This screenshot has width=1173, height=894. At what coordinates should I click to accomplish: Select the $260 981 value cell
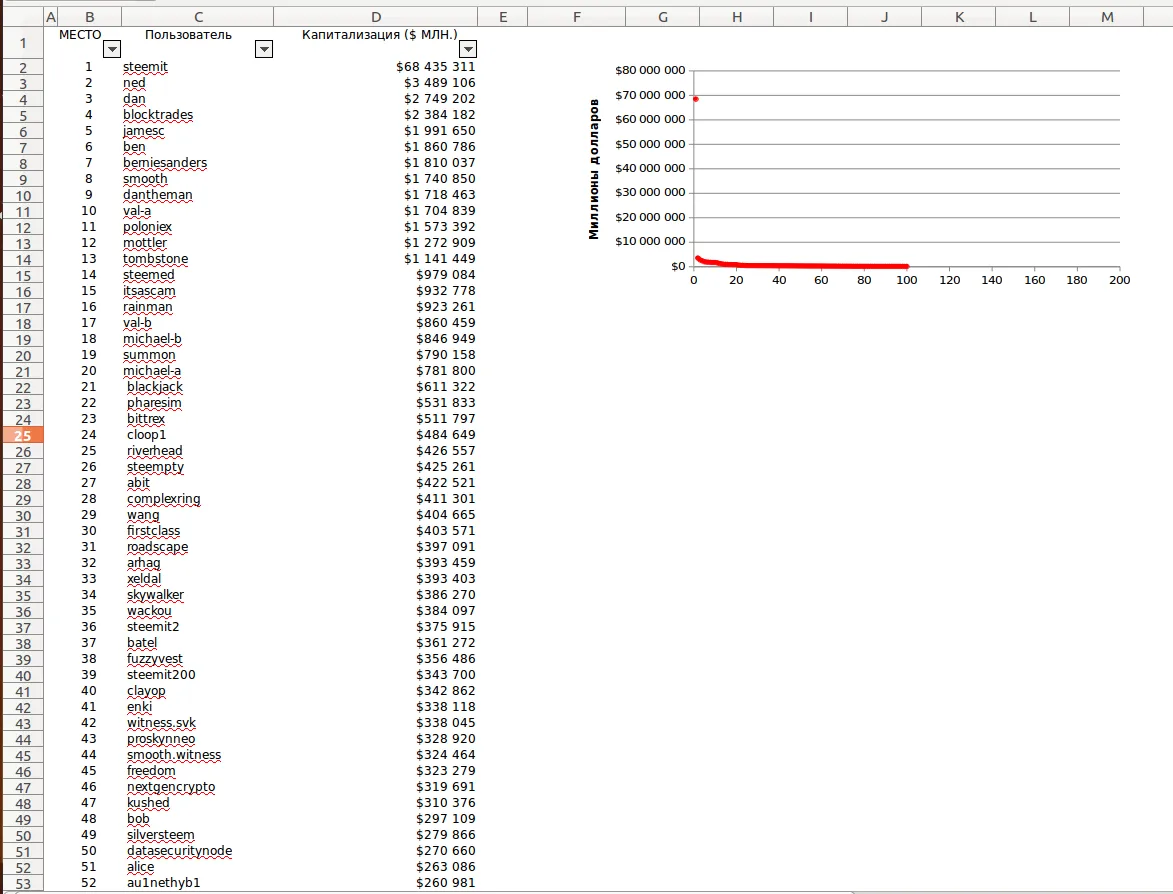point(445,883)
